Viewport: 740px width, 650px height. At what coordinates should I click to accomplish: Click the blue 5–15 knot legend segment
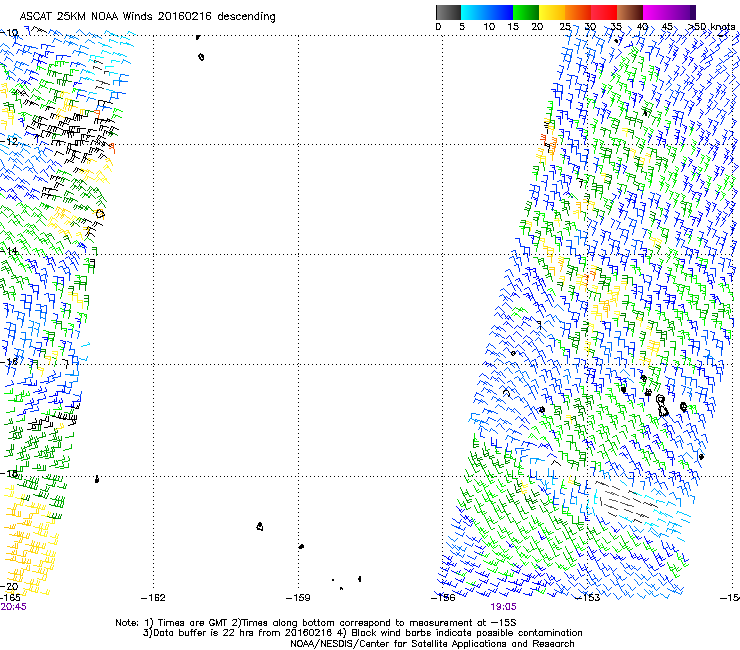pyautogui.click(x=487, y=12)
